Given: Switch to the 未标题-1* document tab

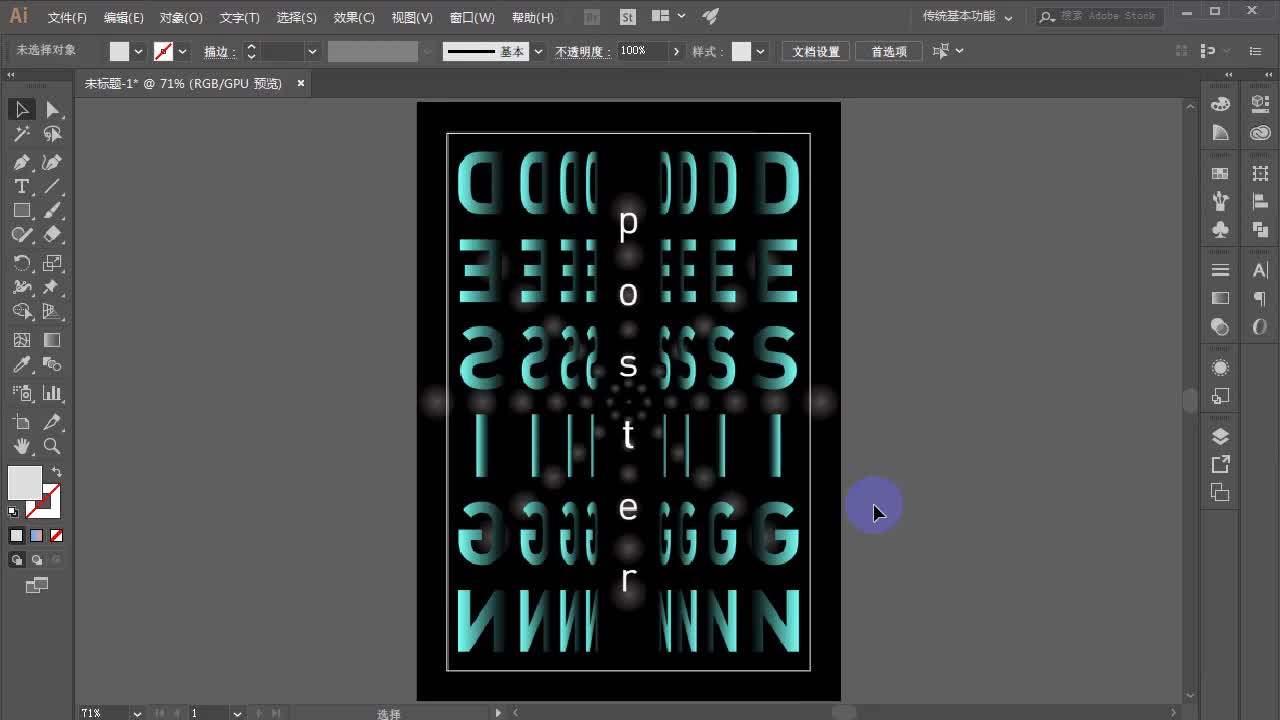Looking at the screenshot, I should tap(183, 84).
